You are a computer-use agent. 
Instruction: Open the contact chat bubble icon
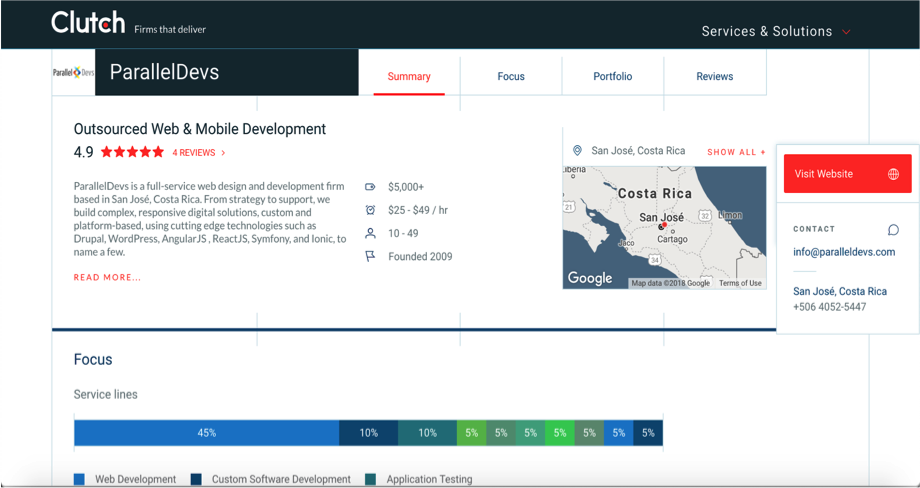coord(893,229)
